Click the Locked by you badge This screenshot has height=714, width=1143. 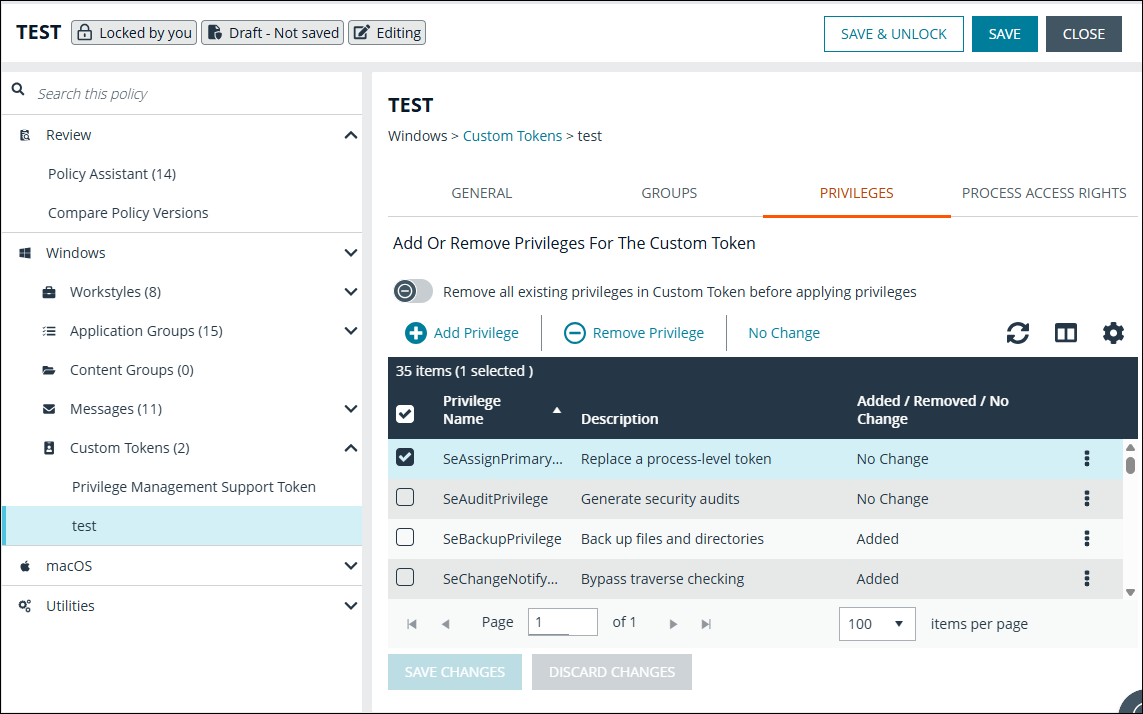(133, 32)
